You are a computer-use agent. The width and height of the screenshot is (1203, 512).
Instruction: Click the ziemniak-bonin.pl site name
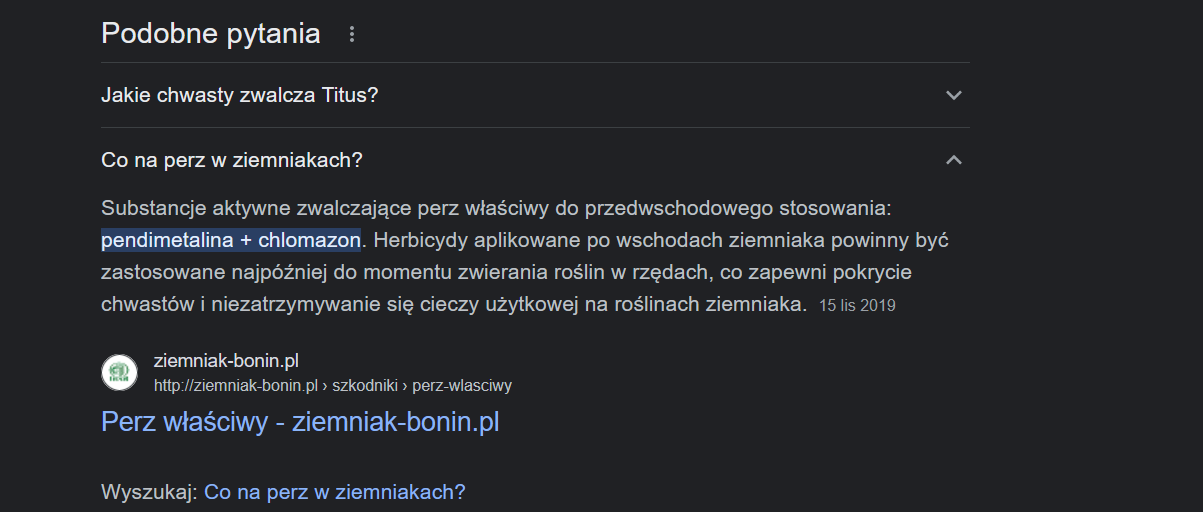click(226, 360)
